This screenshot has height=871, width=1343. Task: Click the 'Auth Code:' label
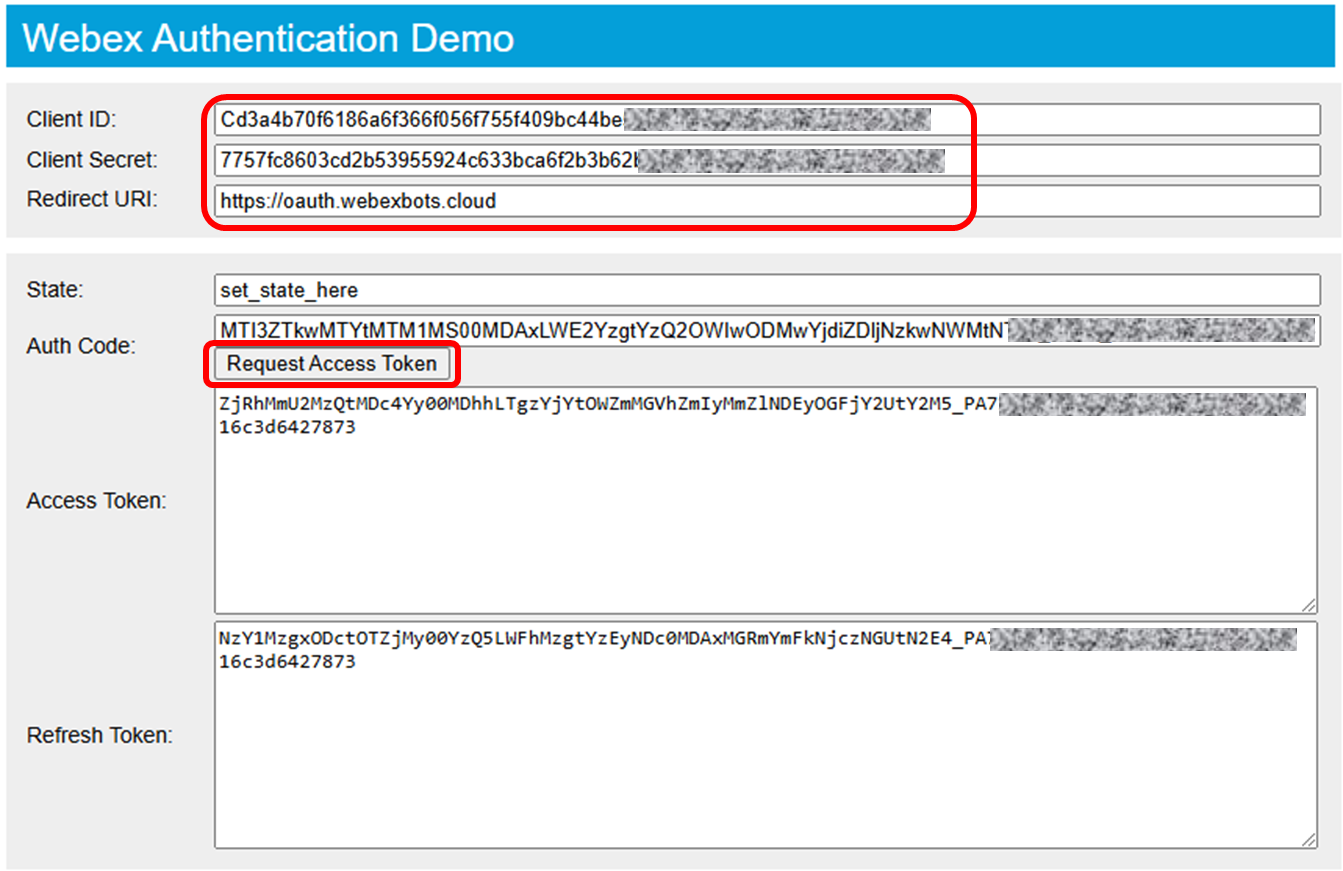(x=79, y=346)
